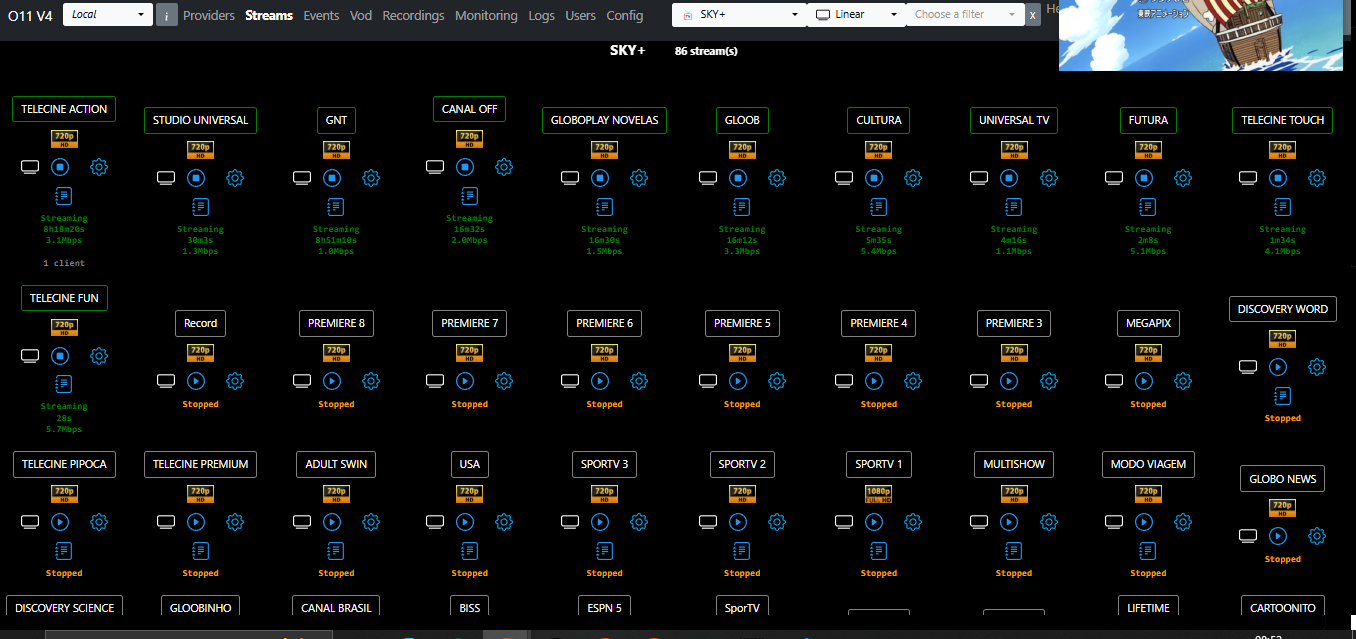Open settings gear for CULTURA
The width and height of the screenshot is (1356, 639).
(913, 178)
